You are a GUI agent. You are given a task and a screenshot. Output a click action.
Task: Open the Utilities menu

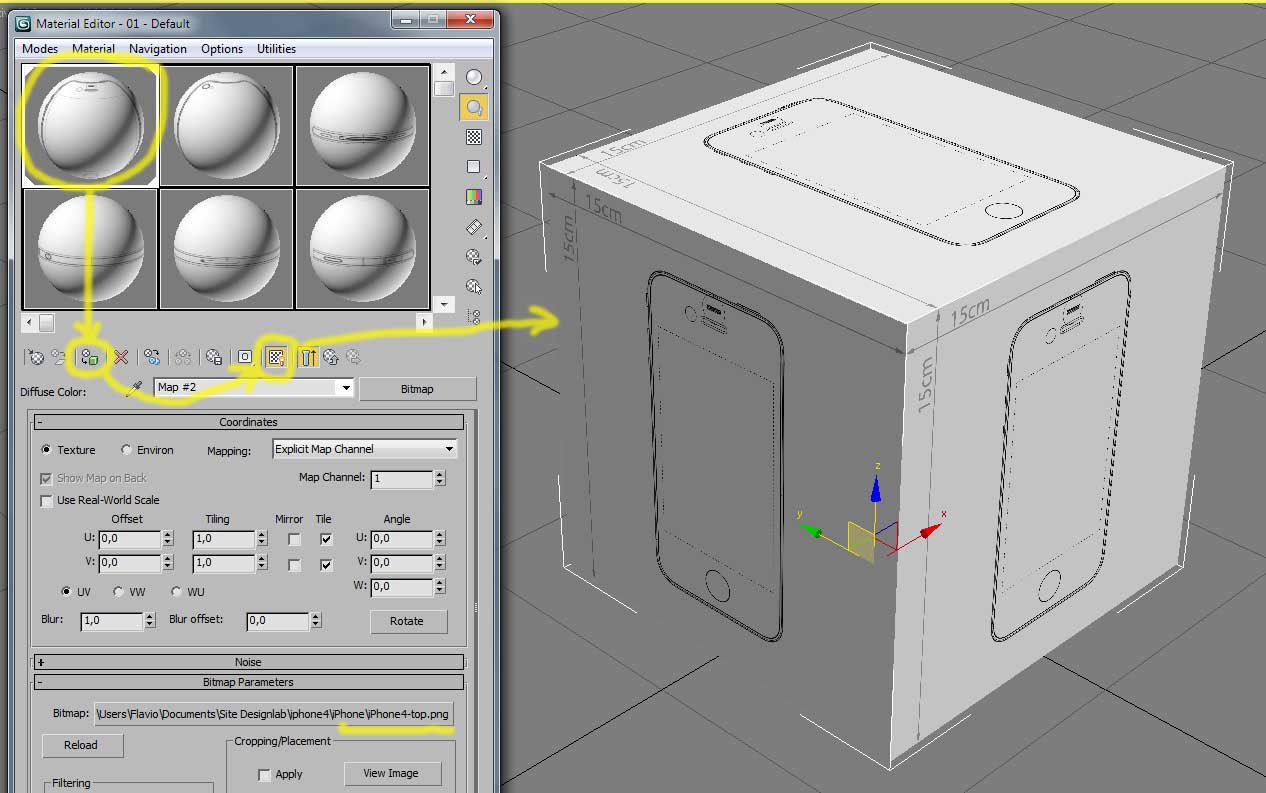[x=276, y=48]
